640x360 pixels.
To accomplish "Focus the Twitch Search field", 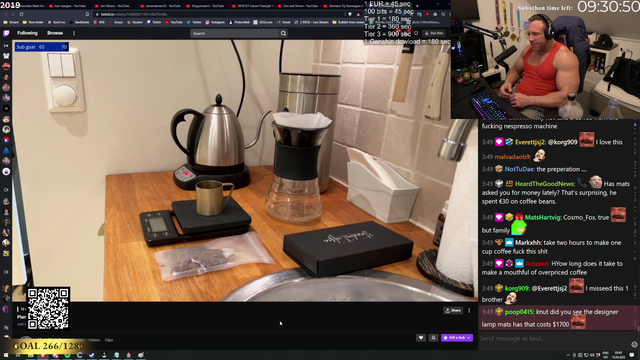I will tap(235, 33).
